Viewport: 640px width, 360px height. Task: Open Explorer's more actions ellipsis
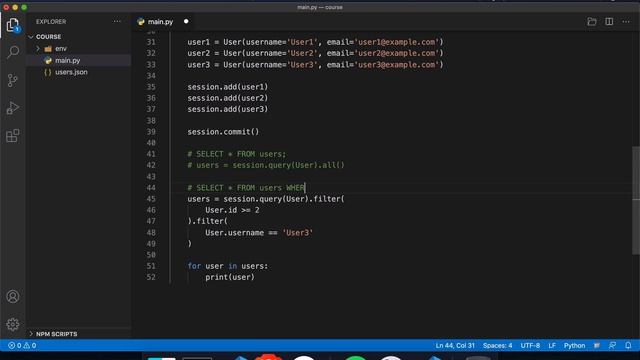point(117,22)
